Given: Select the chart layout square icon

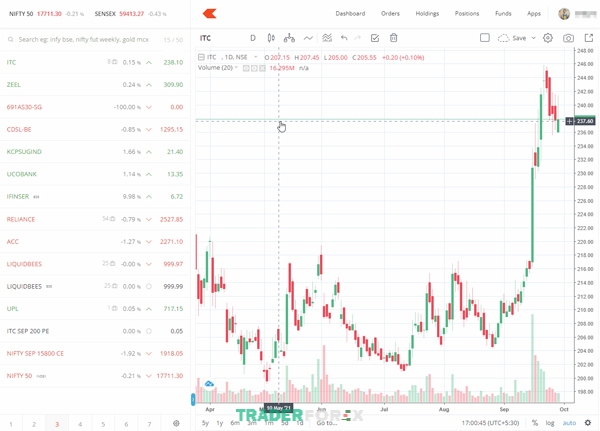Looking at the screenshot, I should (485, 38).
